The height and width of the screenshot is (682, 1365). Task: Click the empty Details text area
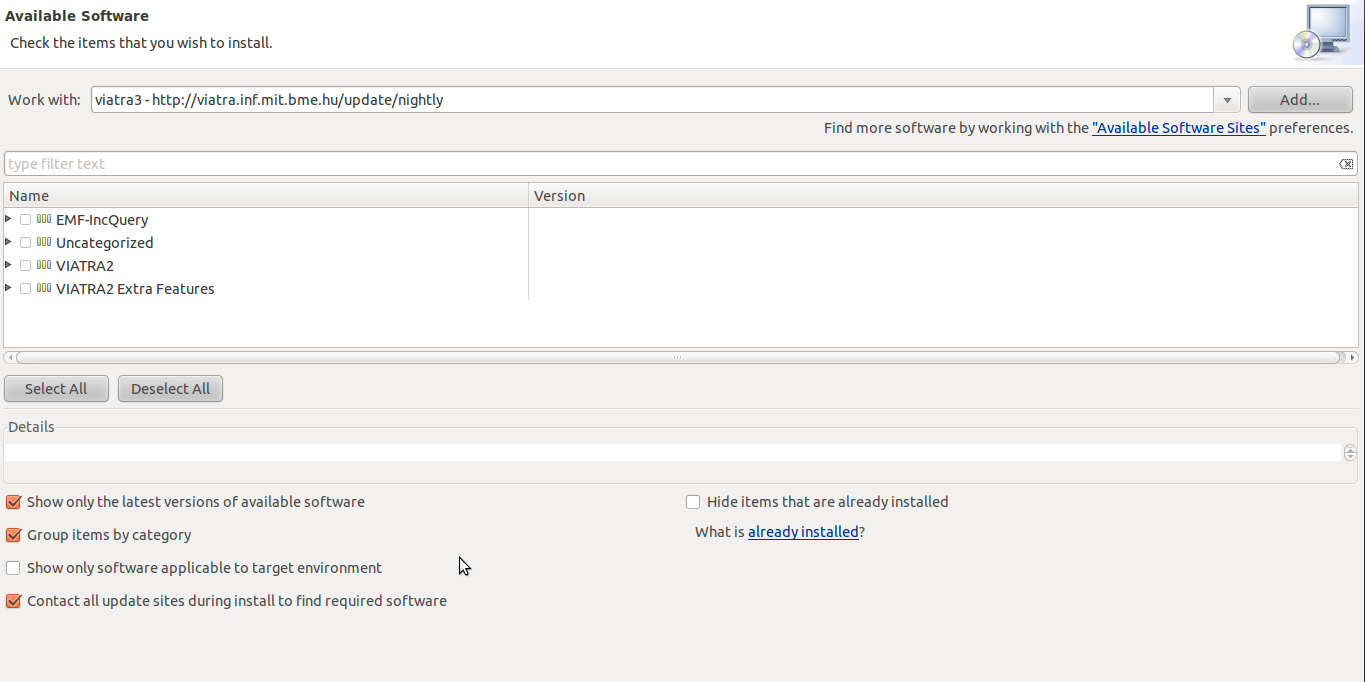[x=672, y=453]
